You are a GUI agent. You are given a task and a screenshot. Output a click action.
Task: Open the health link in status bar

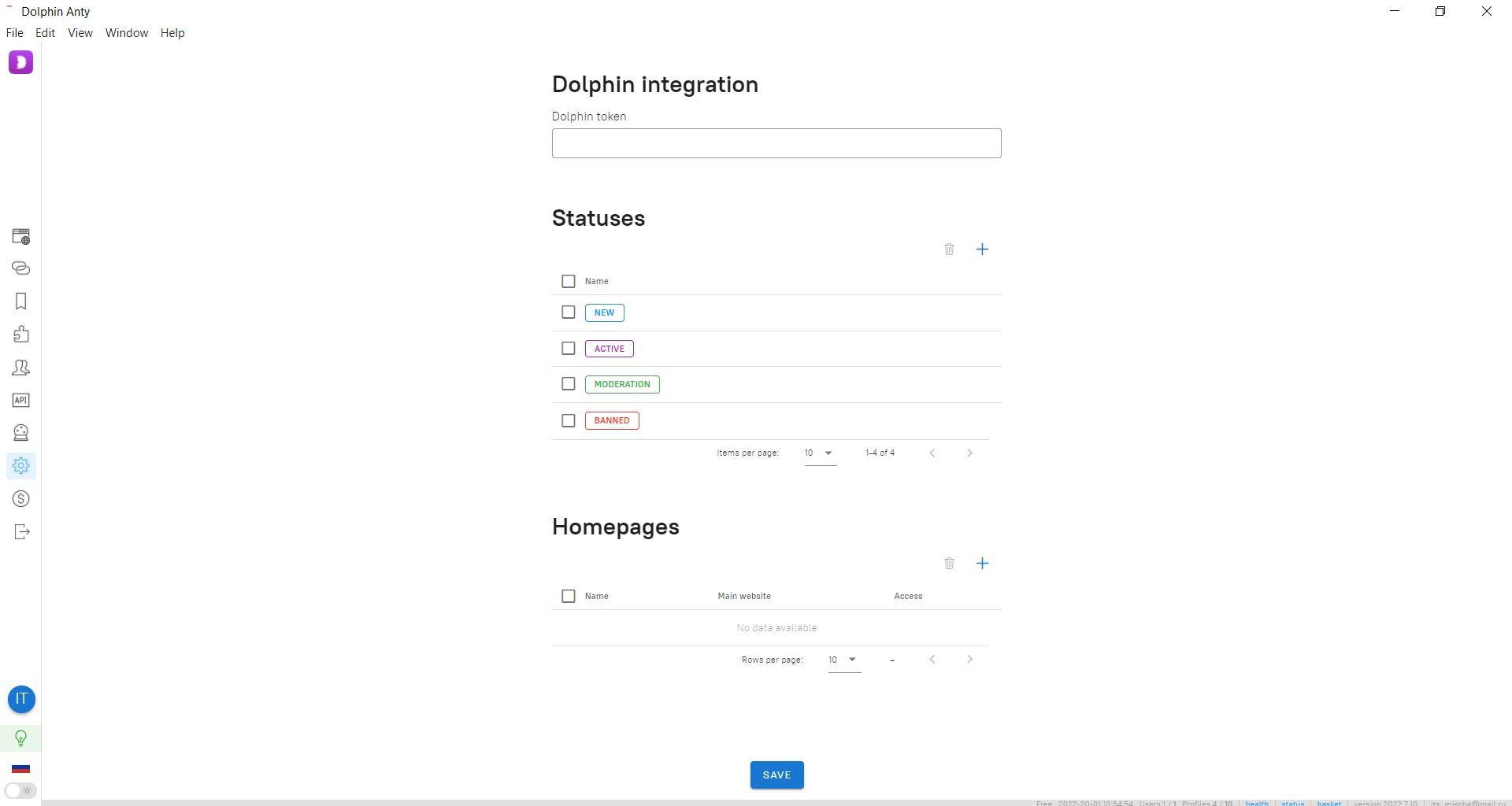coord(1257,803)
